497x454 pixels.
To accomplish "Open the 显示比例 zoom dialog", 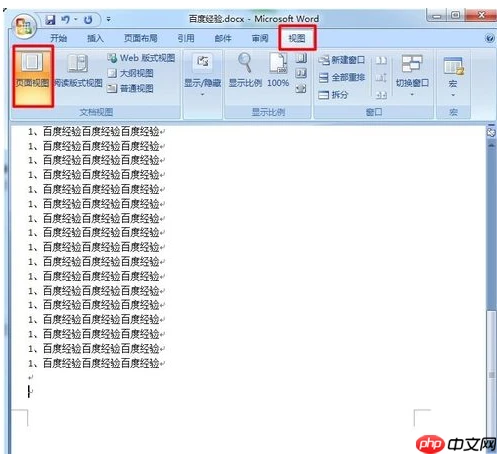I will click(x=245, y=70).
